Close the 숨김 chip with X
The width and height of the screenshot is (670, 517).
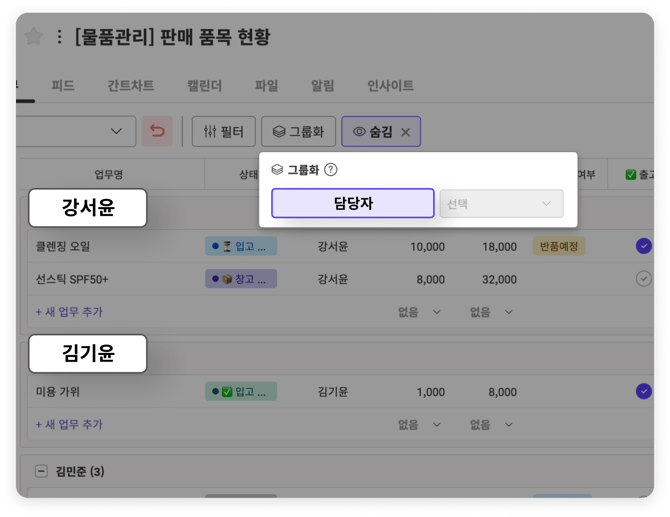(x=405, y=132)
